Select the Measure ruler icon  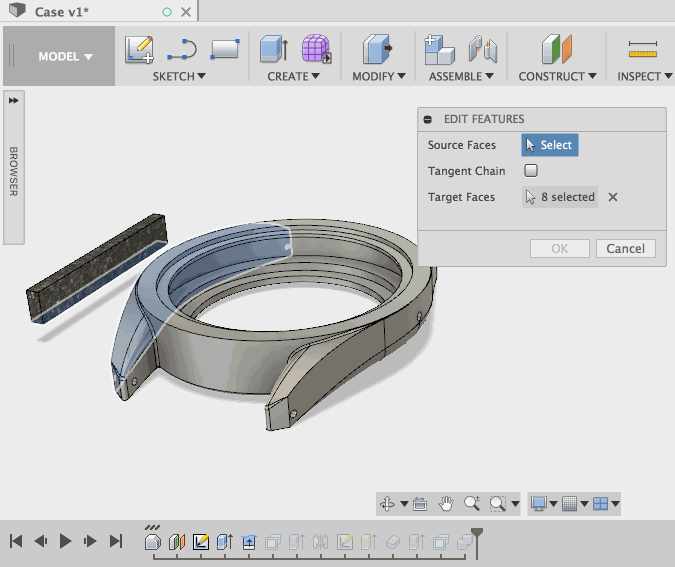click(x=641, y=49)
